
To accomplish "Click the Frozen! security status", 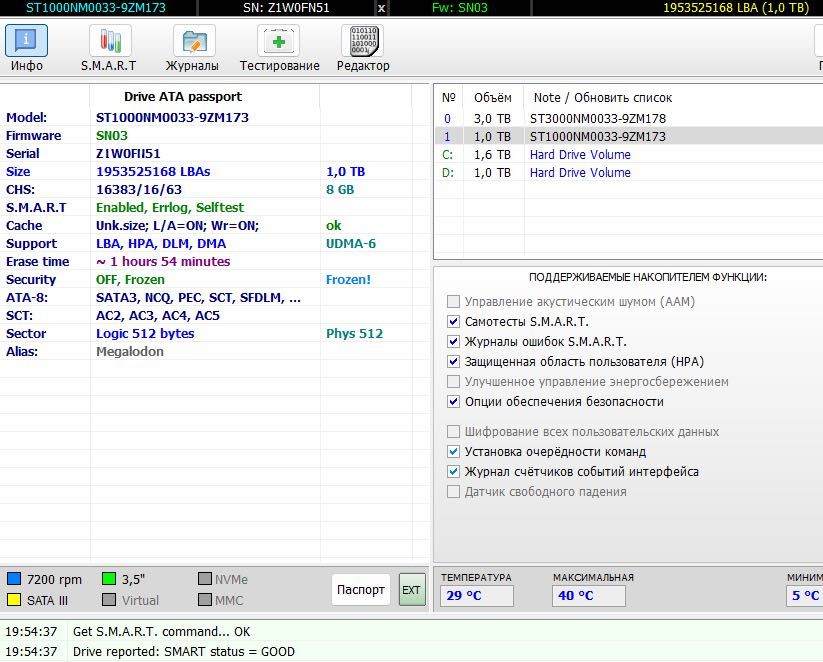I will click(x=348, y=279).
